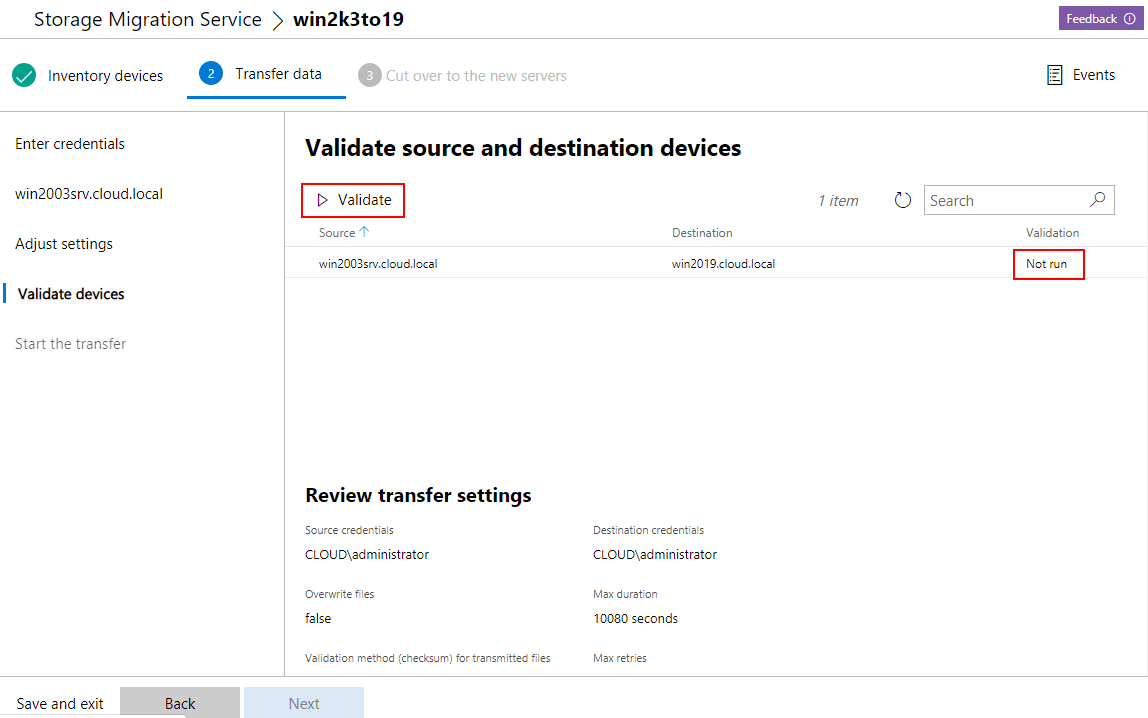Click the search magnifier icon

point(1097,199)
